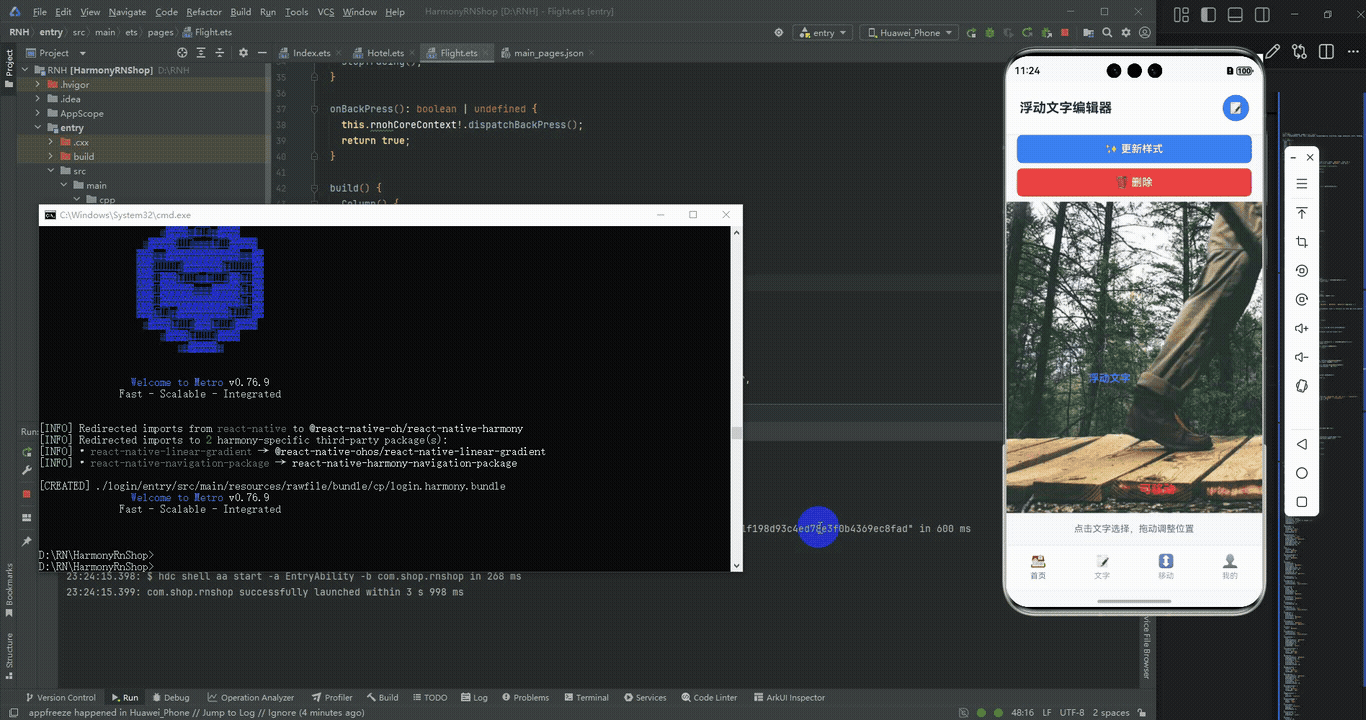Image resolution: width=1366 pixels, height=720 pixels.
Task: Click emulator recent apps square button
Action: click(x=1301, y=502)
